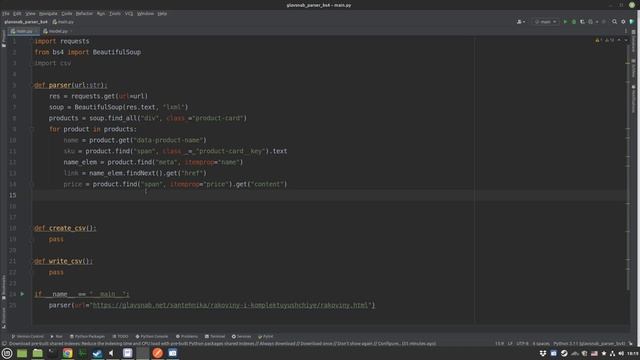The image size is (640, 360).
Task: Click the warnings indicator icon atop the editor
Action: pos(598,40)
